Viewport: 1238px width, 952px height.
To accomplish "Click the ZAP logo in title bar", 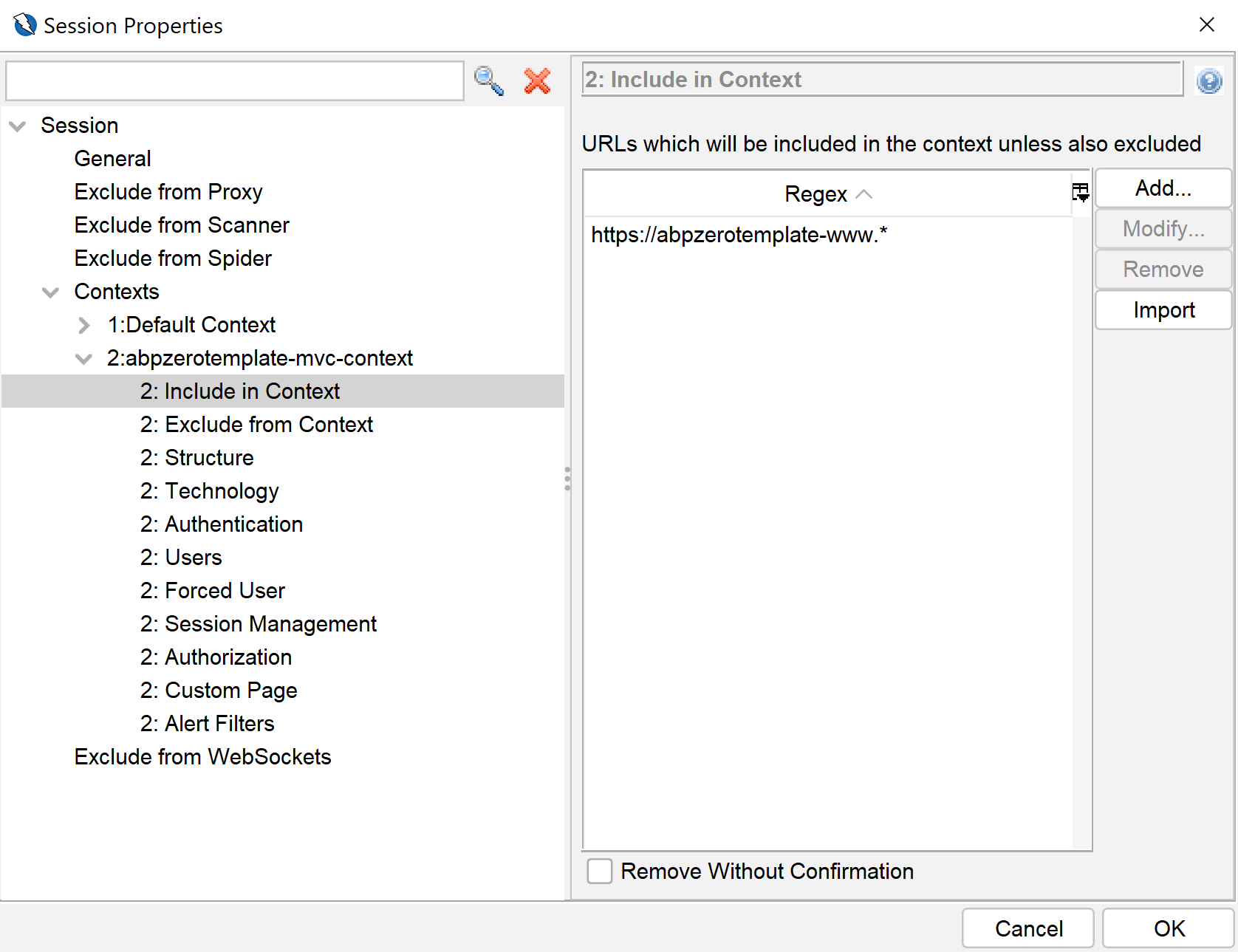I will coord(25,25).
